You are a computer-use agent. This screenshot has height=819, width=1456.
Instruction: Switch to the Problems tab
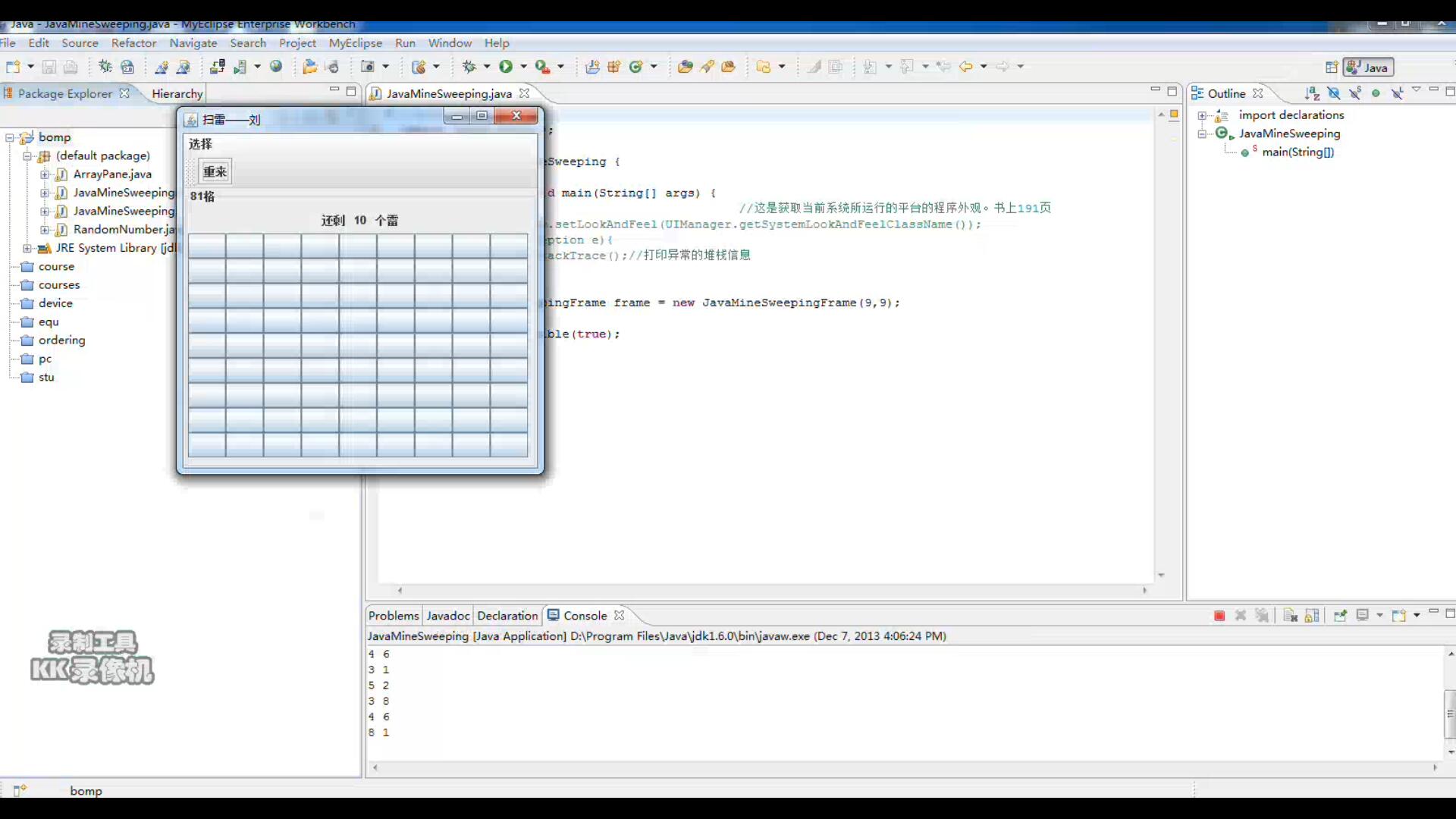[393, 616]
